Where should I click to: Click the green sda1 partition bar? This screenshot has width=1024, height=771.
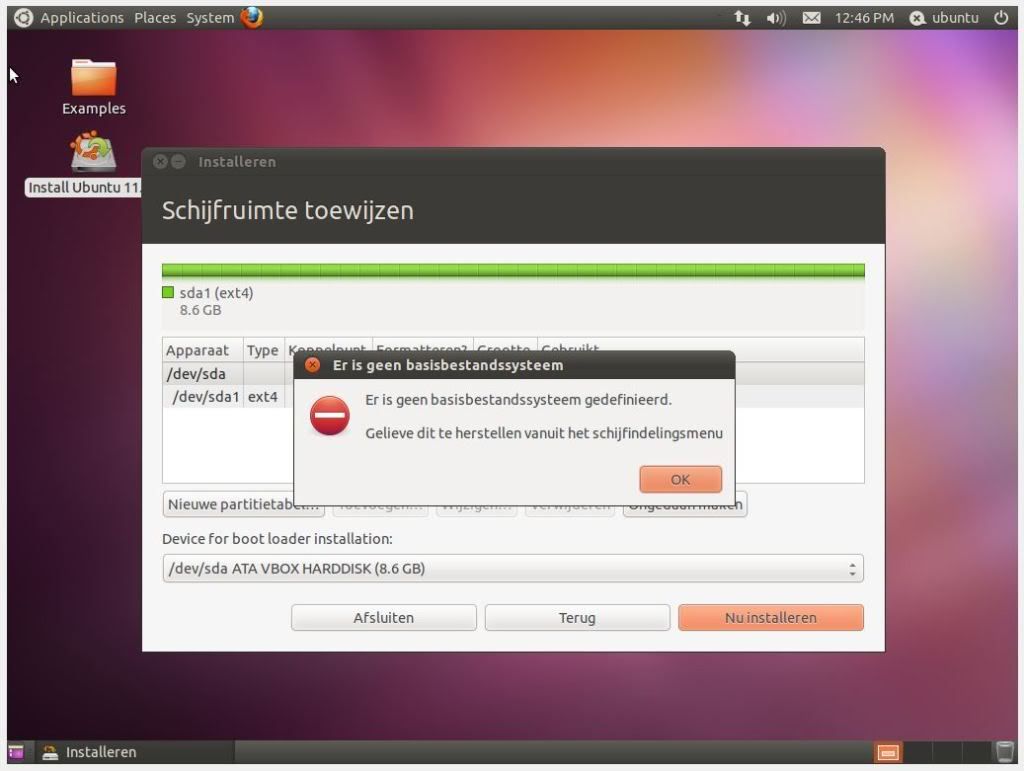[x=512, y=271]
